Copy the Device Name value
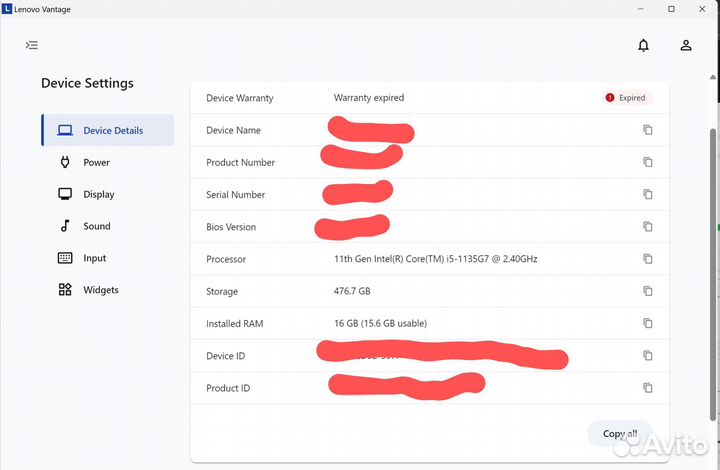 (x=647, y=130)
